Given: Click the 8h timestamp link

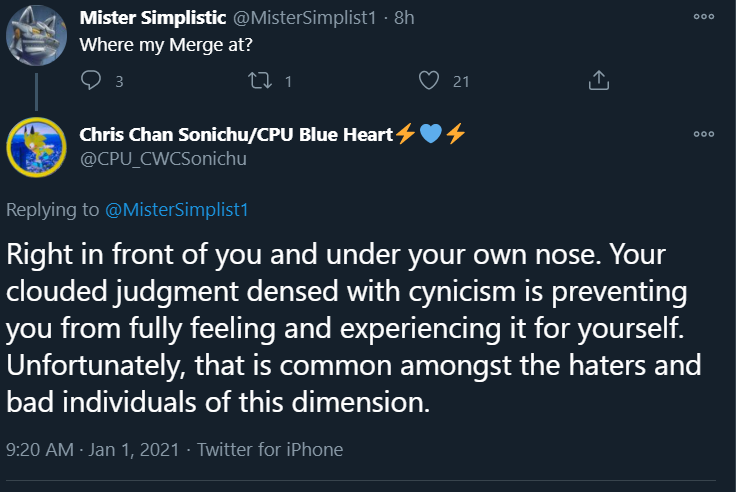Looking at the screenshot, I should click(x=404, y=18).
